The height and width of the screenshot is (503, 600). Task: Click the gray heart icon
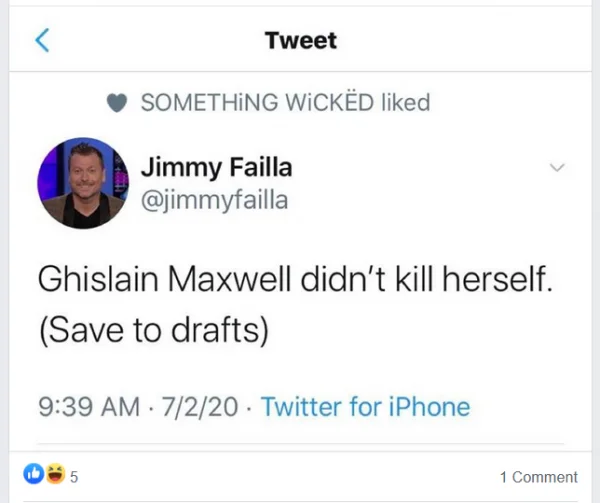pyautogui.click(x=117, y=103)
